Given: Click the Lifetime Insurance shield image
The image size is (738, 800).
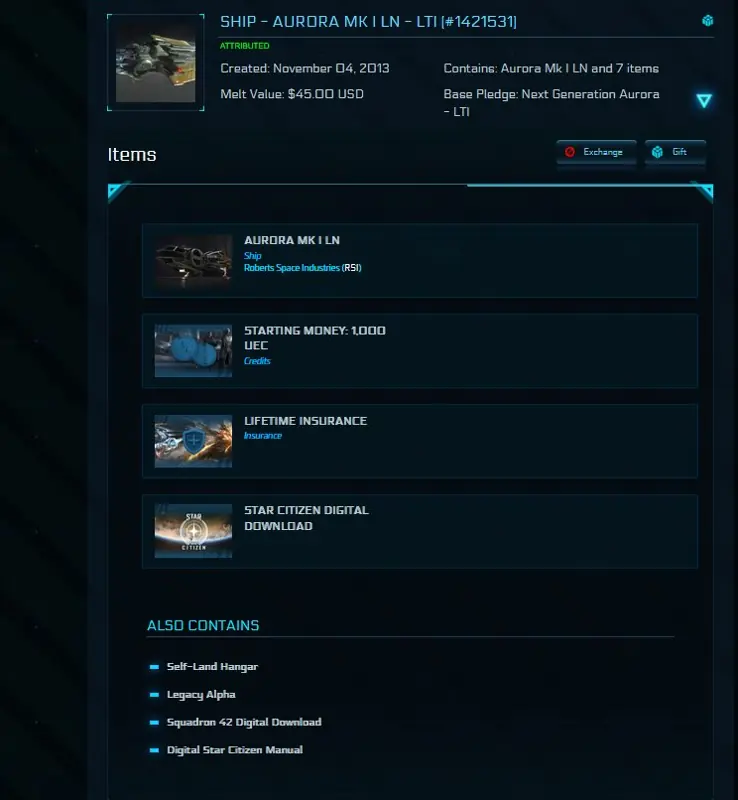Looking at the screenshot, I should 193,441.
